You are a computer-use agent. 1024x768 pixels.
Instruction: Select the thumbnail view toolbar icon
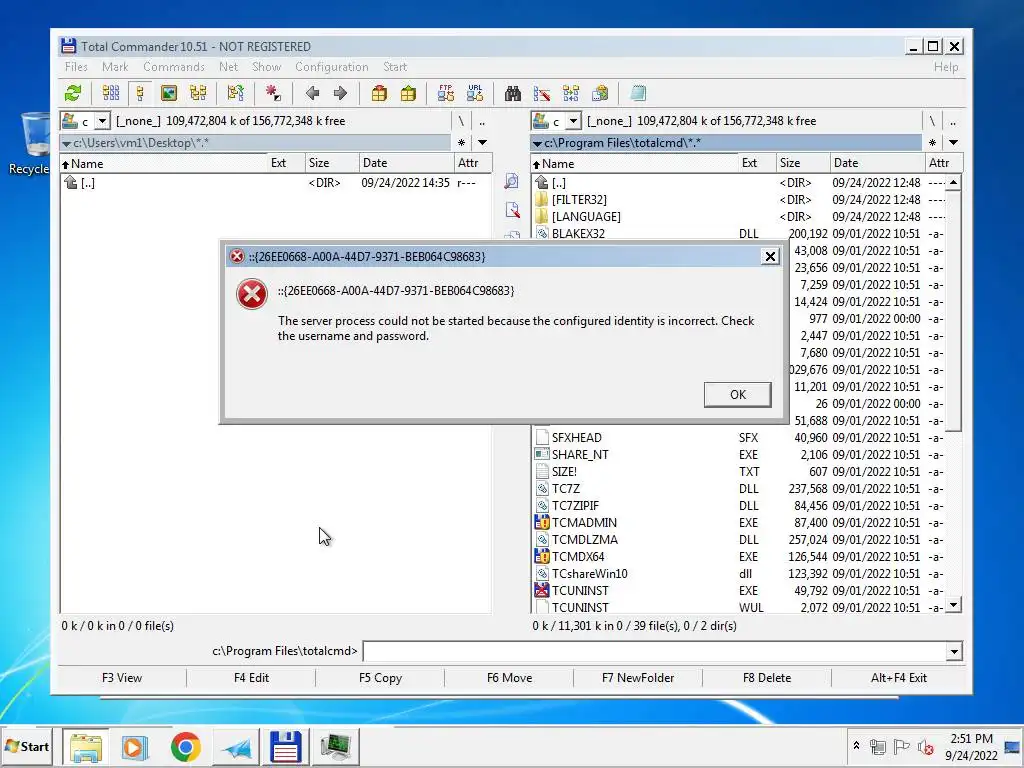168,93
